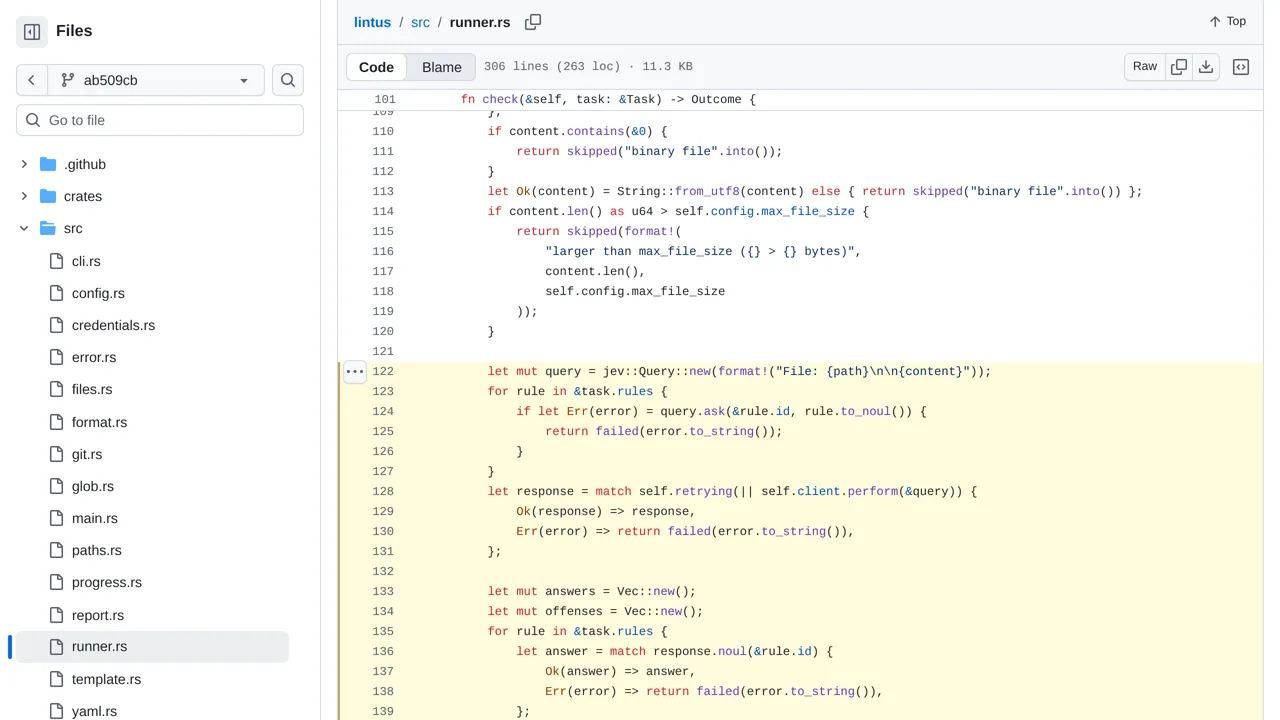Click the open folder icon of src
Image resolution: width=1280 pixels, height=720 pixels.
[48, 228]
